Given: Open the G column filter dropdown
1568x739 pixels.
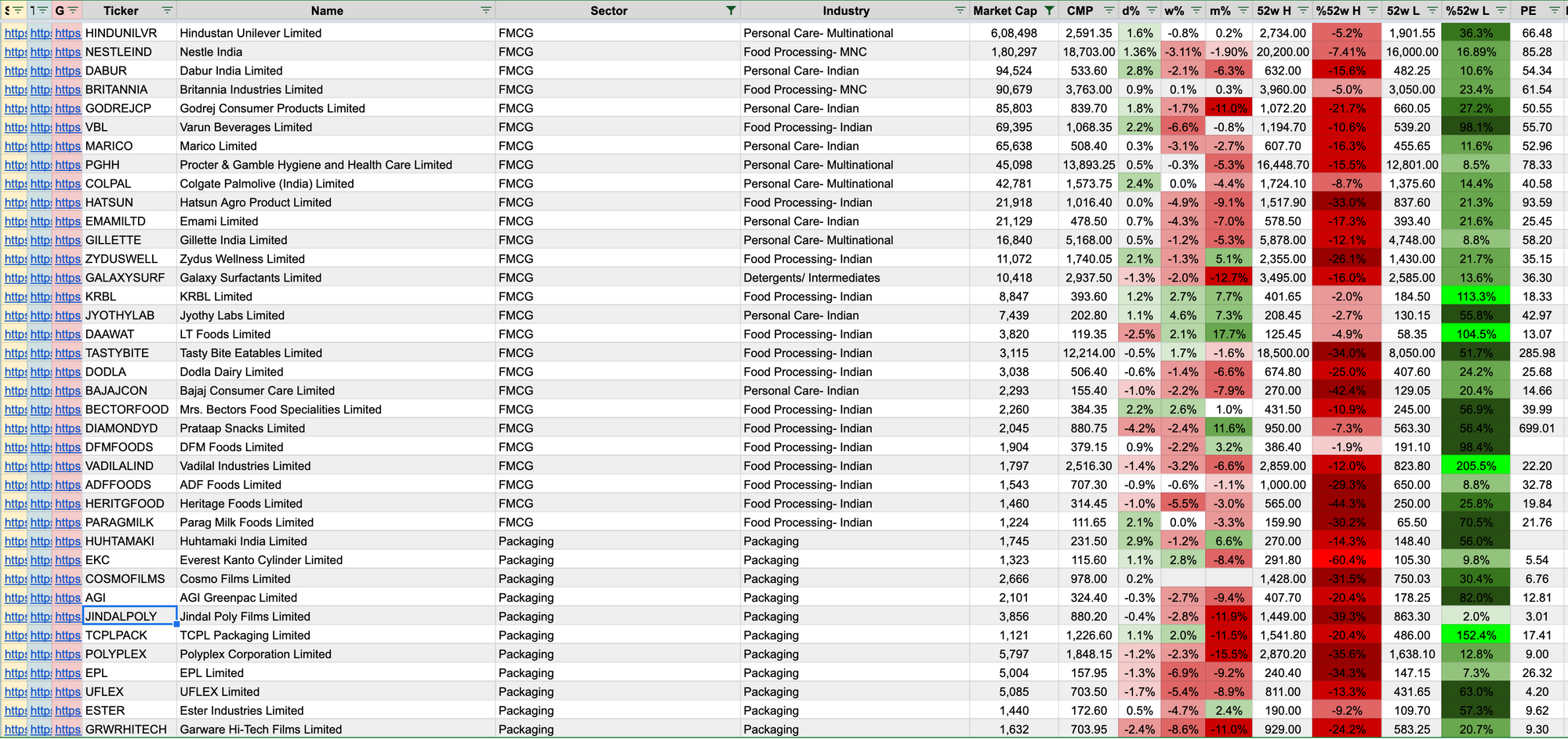Looking at the screenshot, I should pyautogui.click(x=73, y=10).
